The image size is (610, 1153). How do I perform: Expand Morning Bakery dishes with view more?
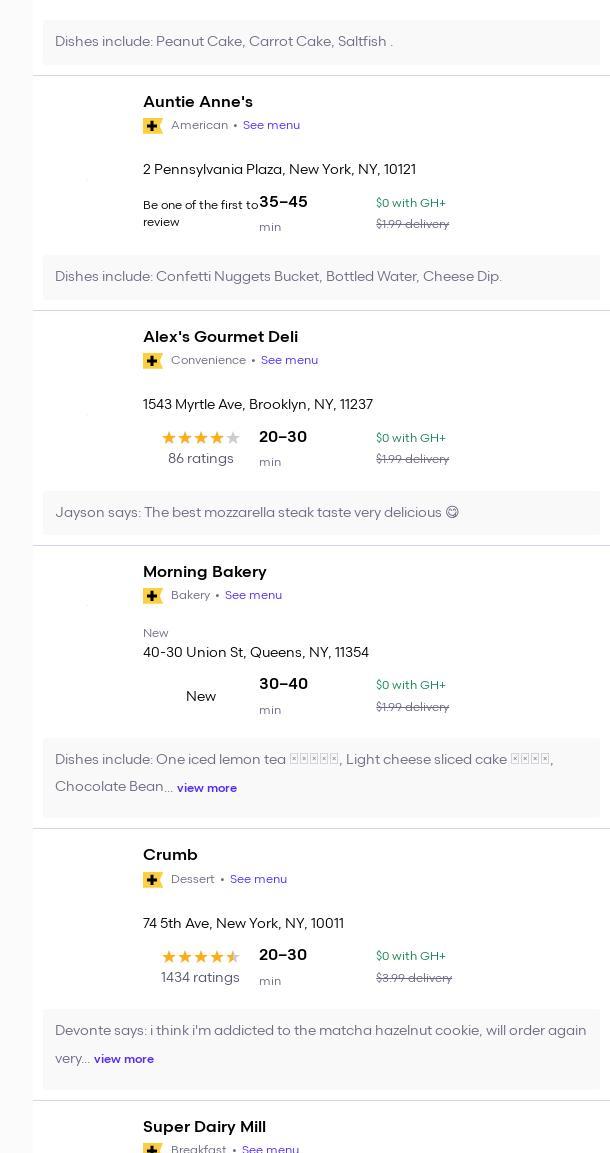coord(207,788)
